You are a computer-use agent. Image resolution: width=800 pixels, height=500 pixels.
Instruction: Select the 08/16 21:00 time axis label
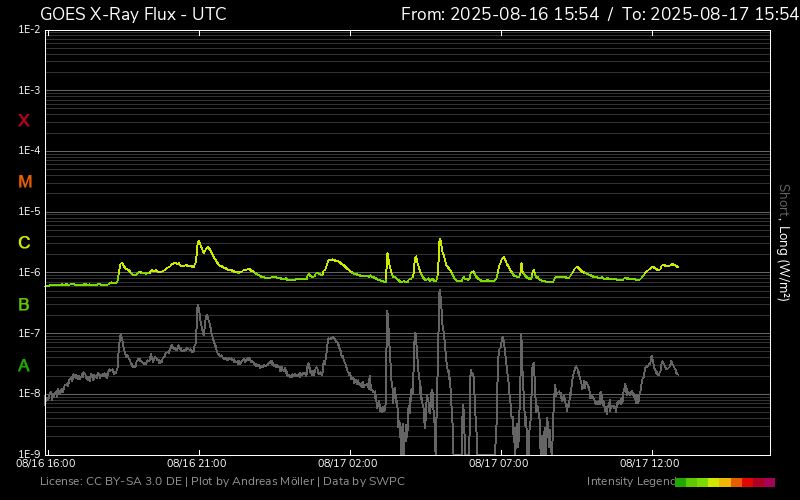tap(196, 464)
